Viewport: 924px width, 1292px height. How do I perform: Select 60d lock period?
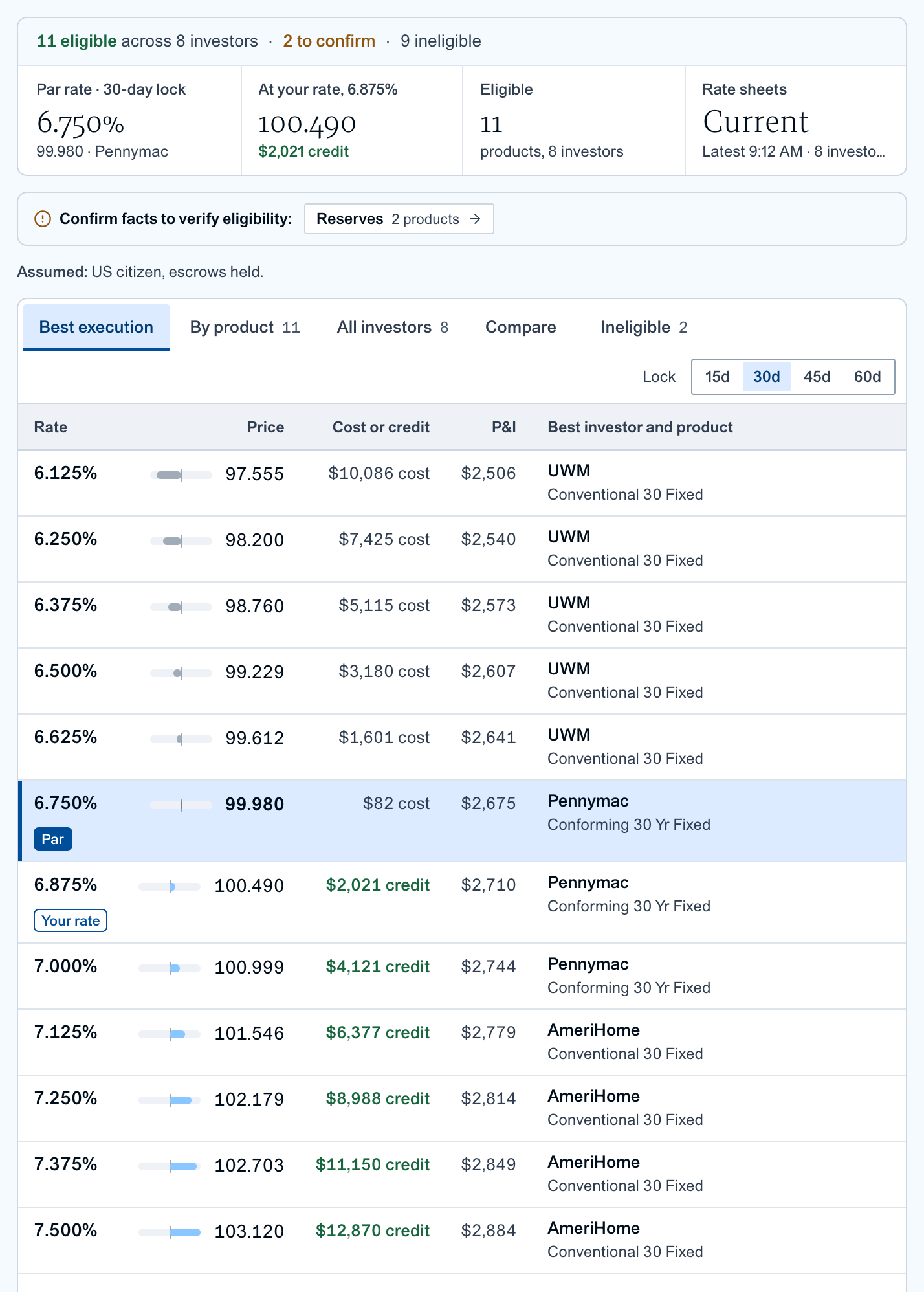867,377
